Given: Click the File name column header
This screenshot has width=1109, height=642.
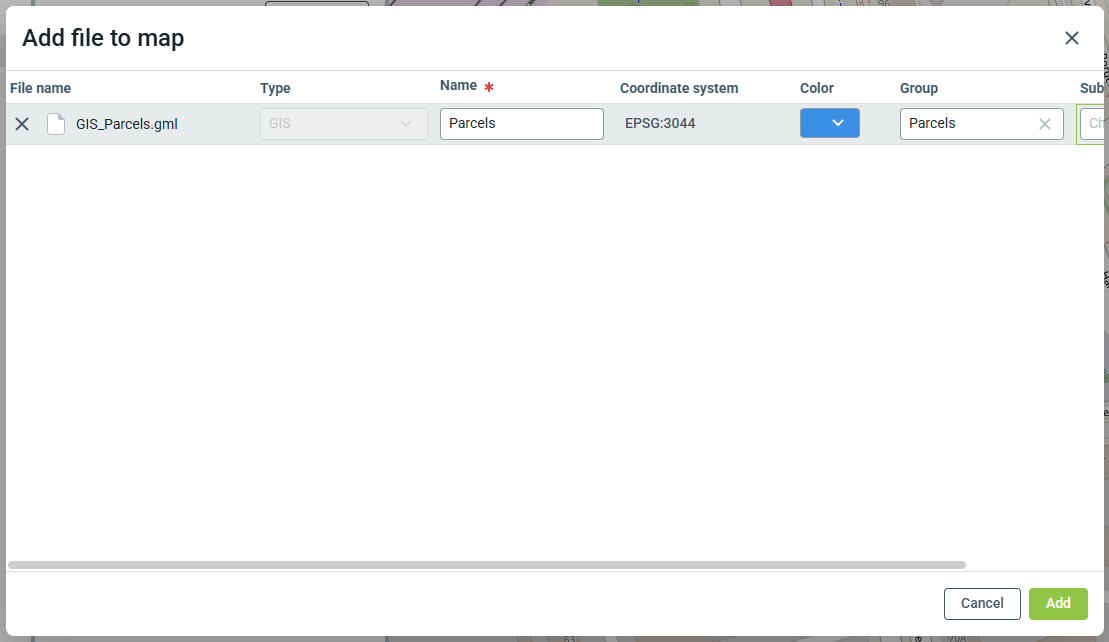Looking at the screenshot, I should (x=41, y=88).
